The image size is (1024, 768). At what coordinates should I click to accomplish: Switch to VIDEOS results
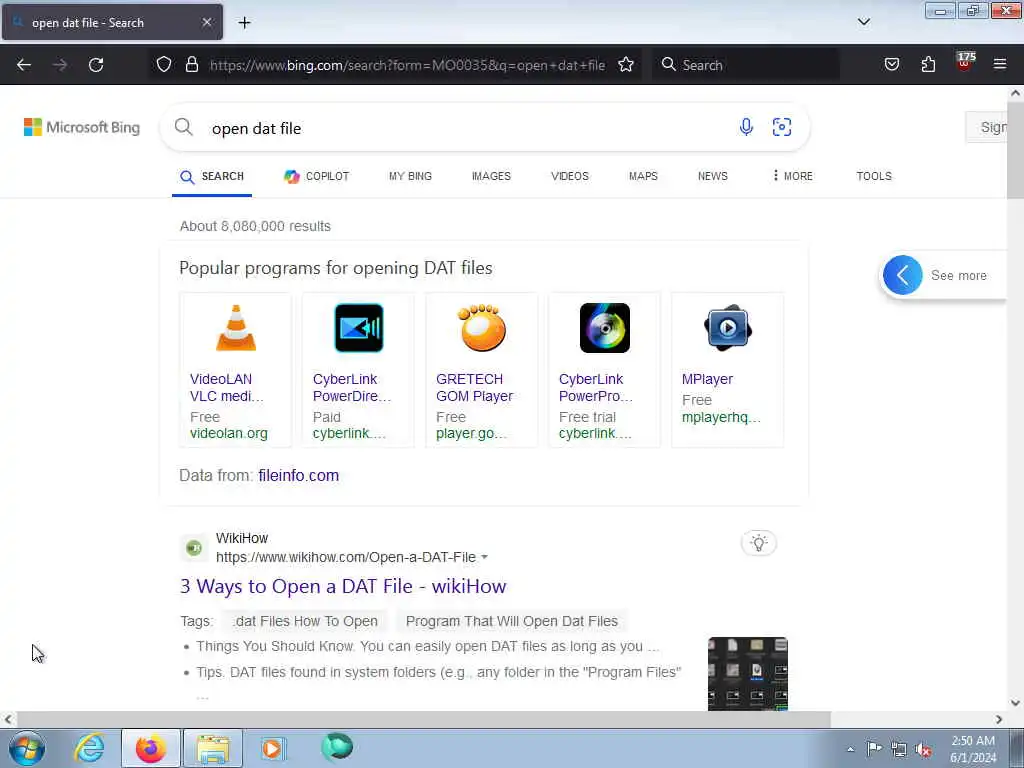pos(569,176)
